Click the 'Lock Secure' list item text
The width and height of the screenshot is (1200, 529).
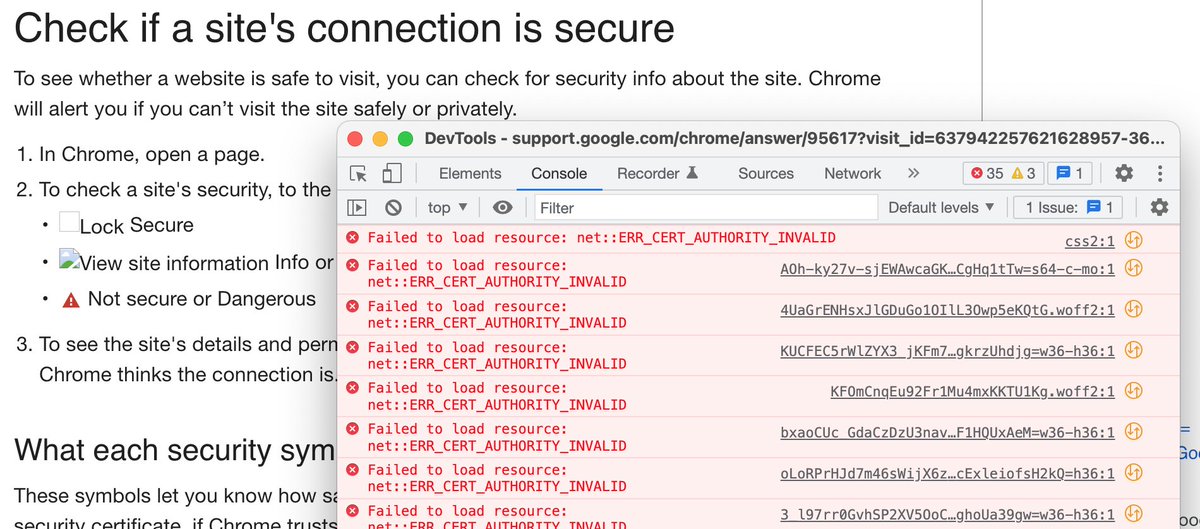pos(137,225)
